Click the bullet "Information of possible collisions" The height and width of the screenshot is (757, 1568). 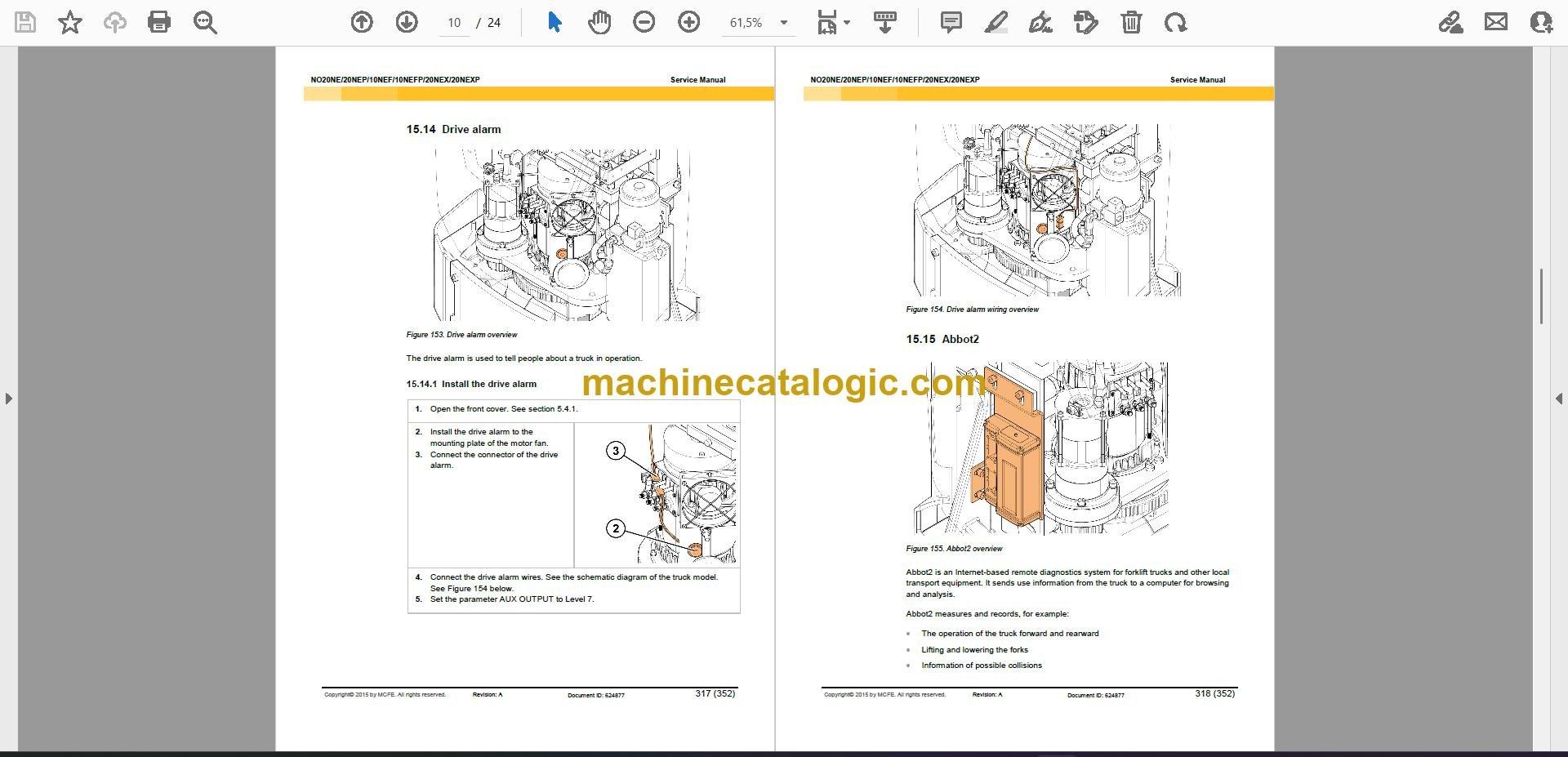982,666
